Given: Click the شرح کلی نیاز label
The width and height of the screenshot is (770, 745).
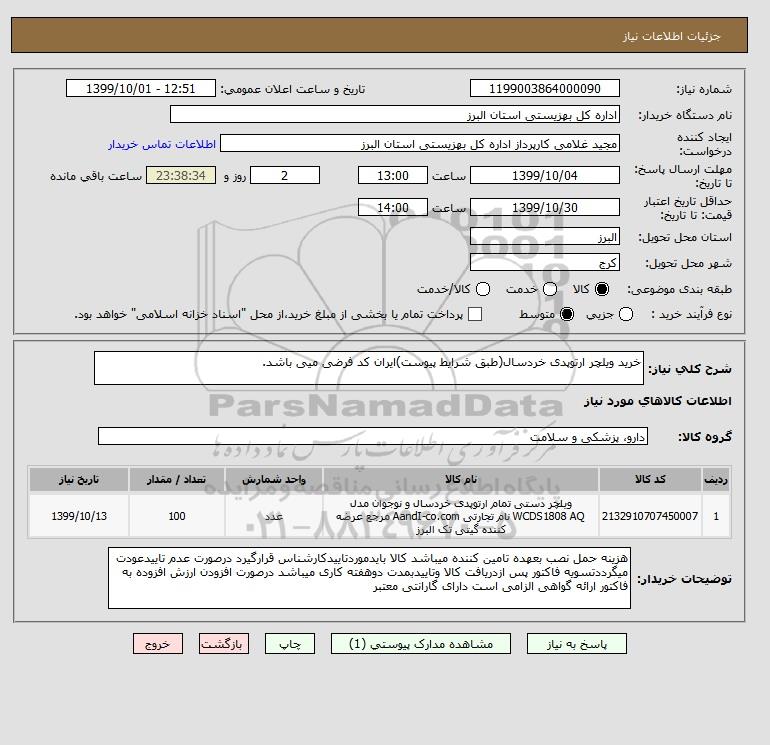Looking at the screenshot, I should tap(690, 369).
